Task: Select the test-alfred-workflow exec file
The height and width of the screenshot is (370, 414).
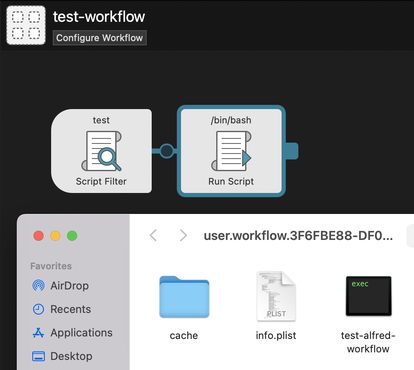Action: pyautogui.click(x=368, y=296)
